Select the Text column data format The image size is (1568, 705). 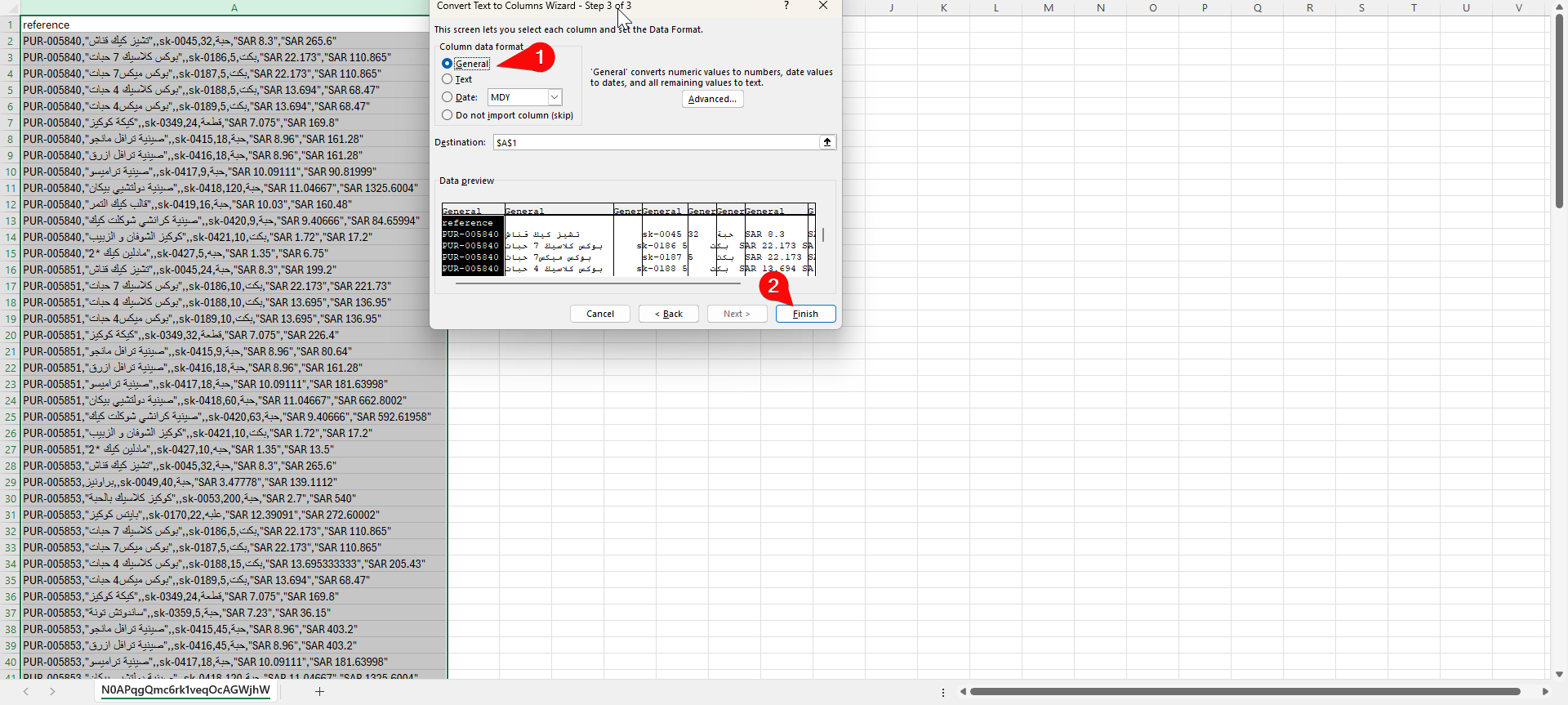tap(448, 79)
